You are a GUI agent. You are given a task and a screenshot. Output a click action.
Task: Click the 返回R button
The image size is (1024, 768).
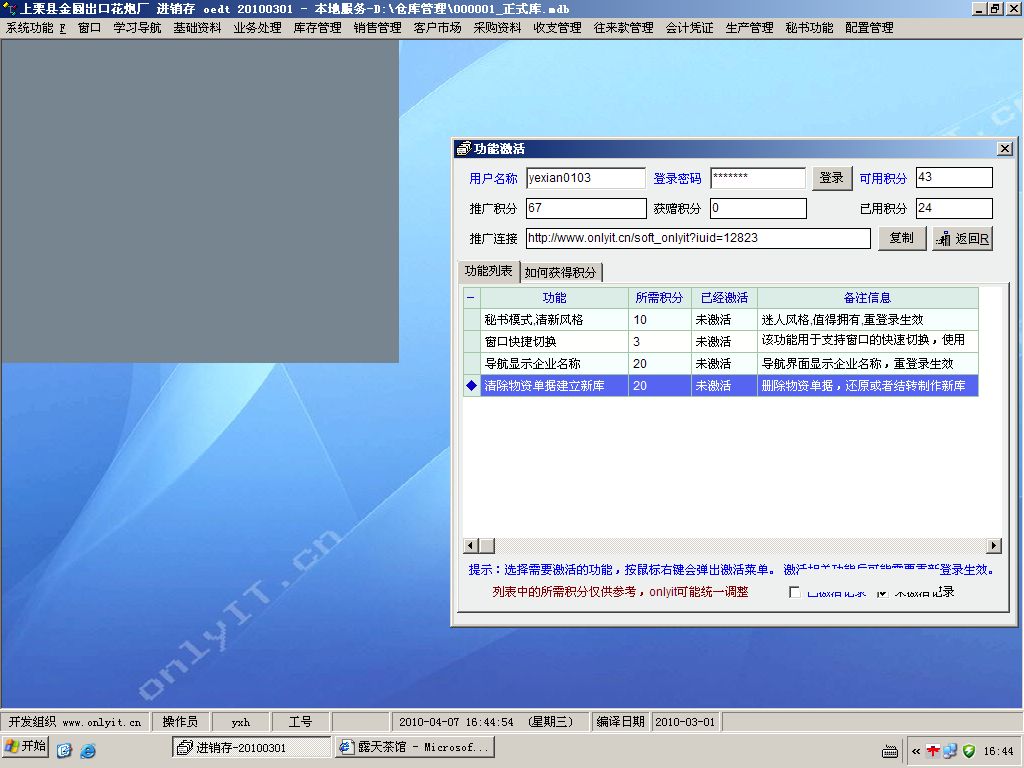tap(962, 238)
